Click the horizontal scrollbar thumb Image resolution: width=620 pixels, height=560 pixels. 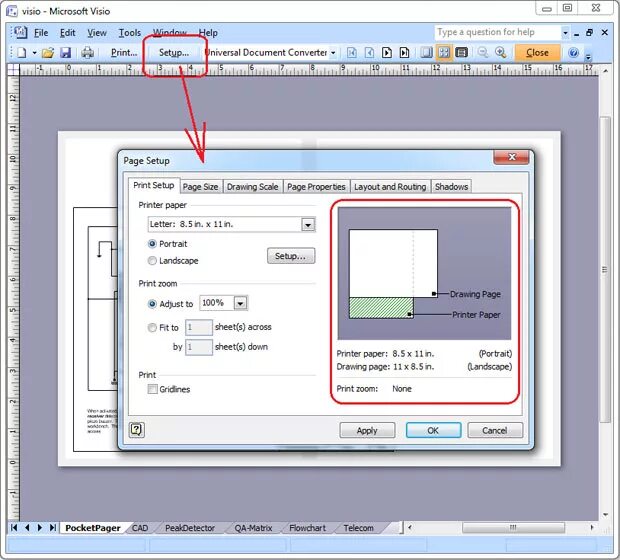coord(513,528)
